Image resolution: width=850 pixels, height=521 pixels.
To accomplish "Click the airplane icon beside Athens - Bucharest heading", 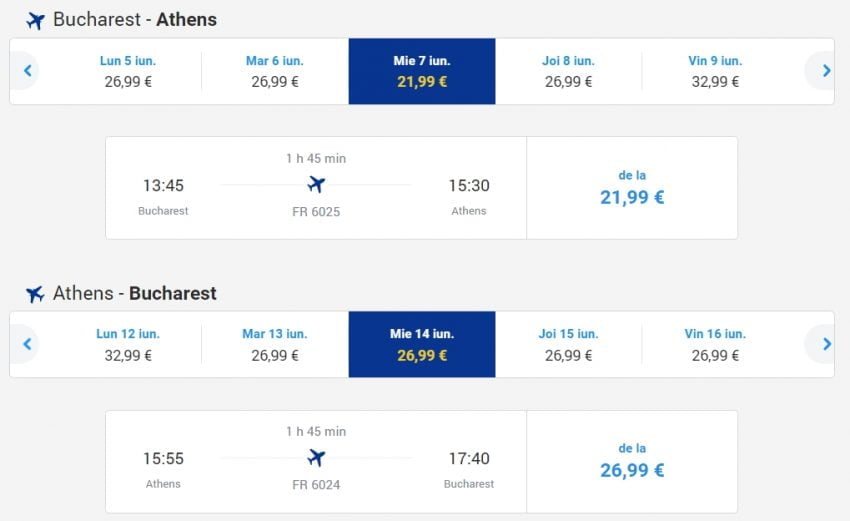I will coord(35,294).
